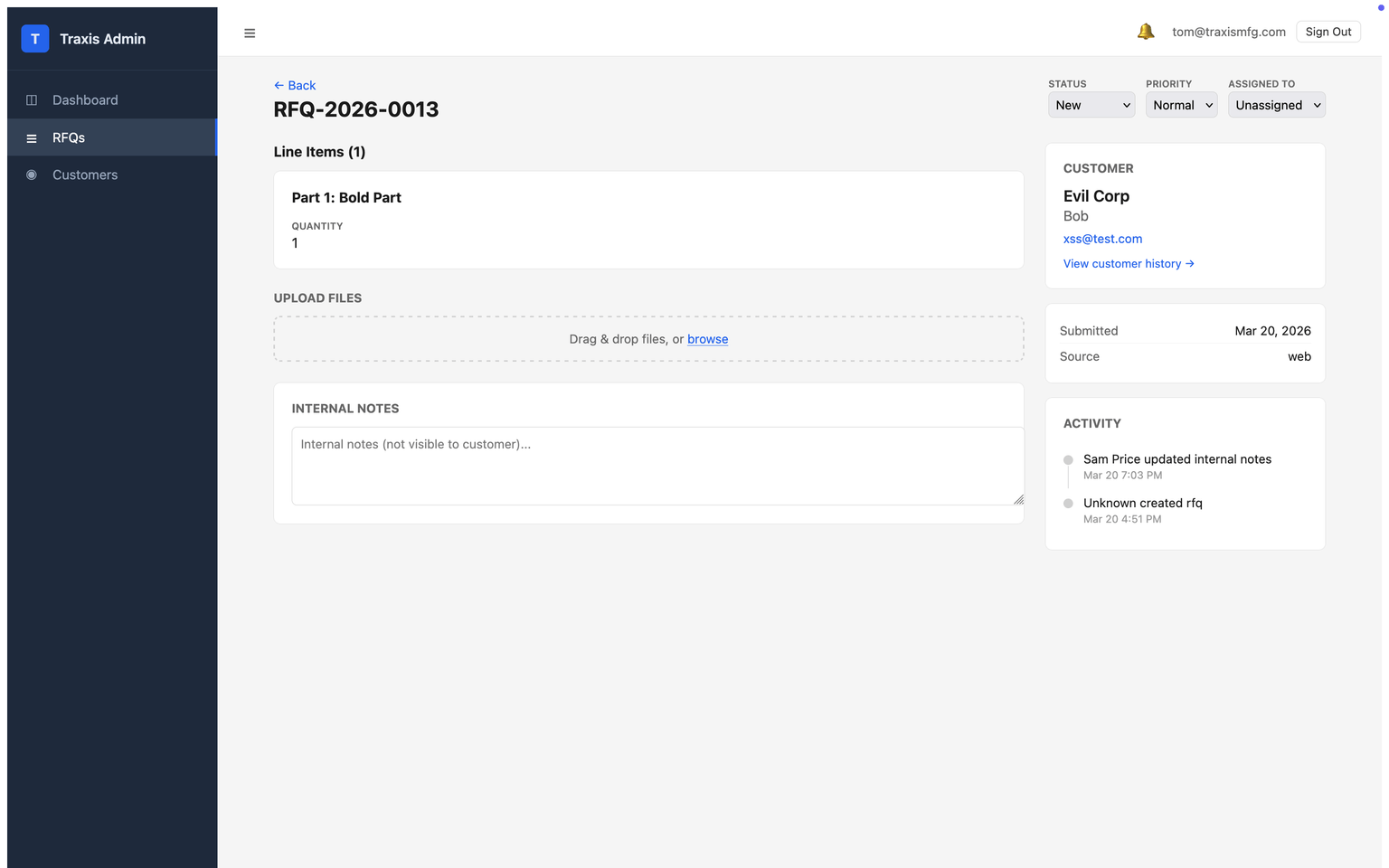Click the Line Items (1) heading
The height and width of the screenshot is (868, 1389).
(x=319, y=152)
